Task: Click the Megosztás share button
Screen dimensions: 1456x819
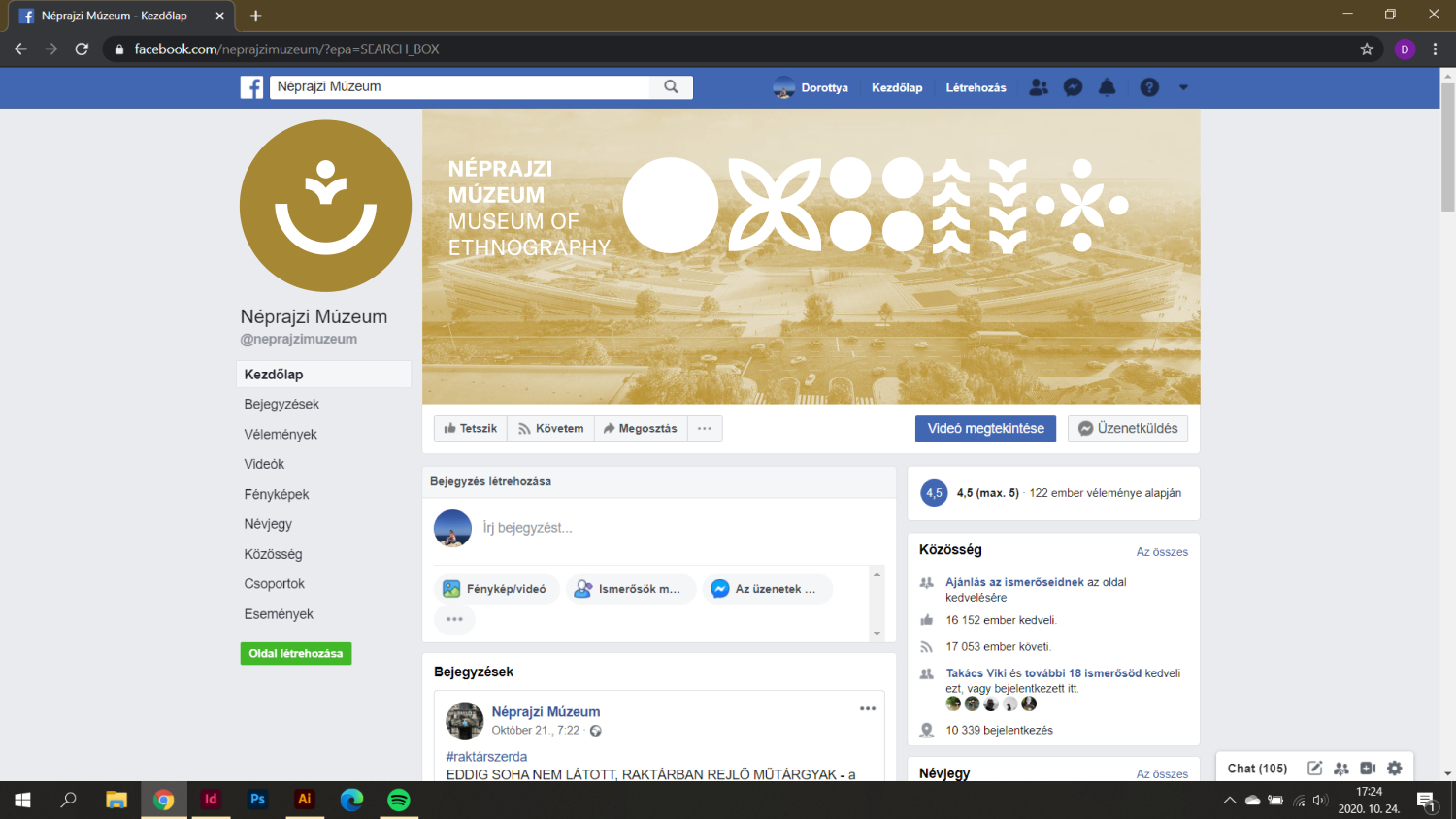Action: coord(641,428)
